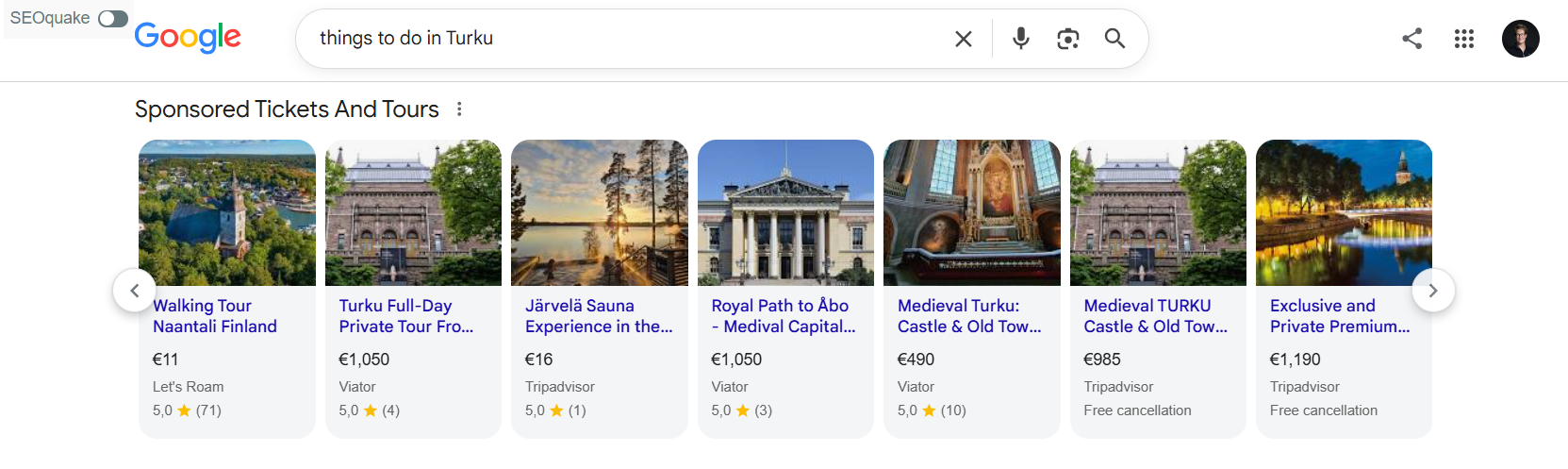Show previous tours with left arrow
The width and height of the screenshot is (1568, 469).
coord(135,291)
